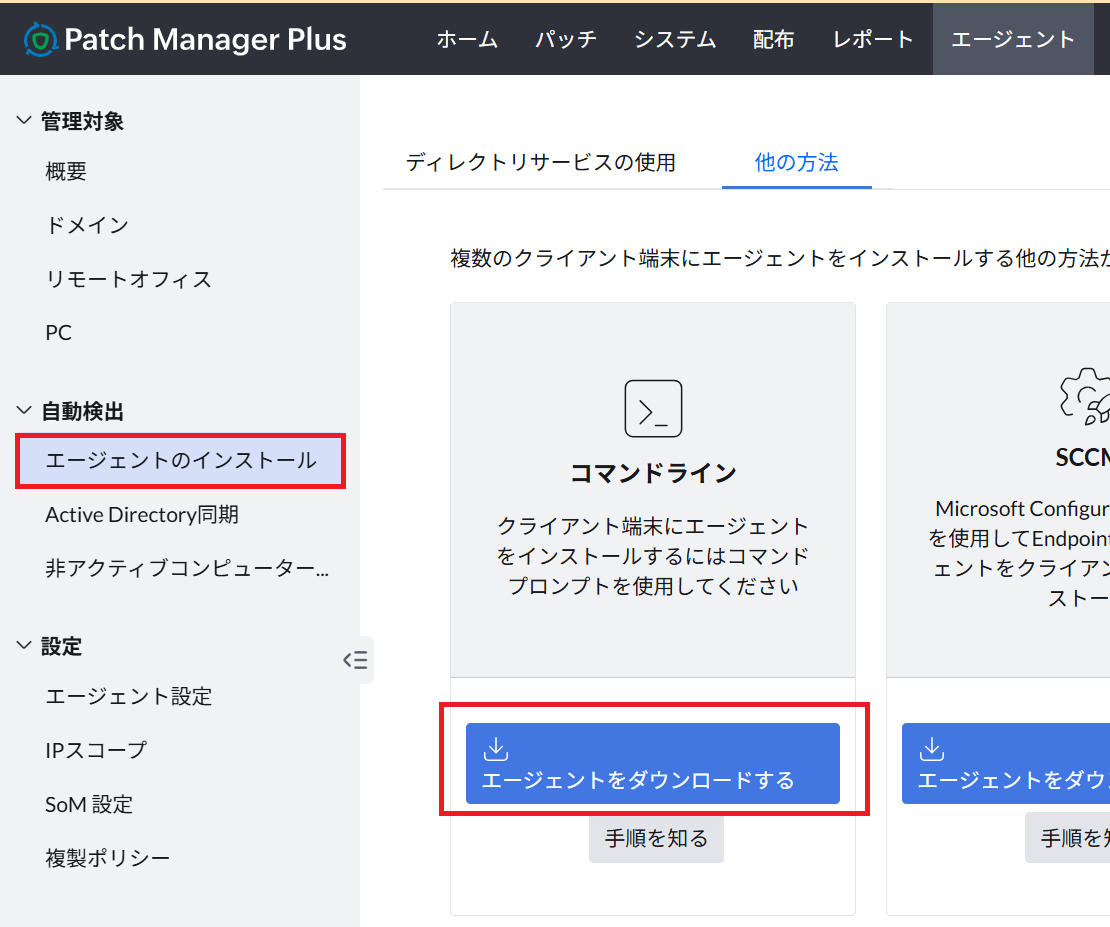Select PC in the sidebar
The height and width of the screenshot is (927, 1110).
point(59,333)
